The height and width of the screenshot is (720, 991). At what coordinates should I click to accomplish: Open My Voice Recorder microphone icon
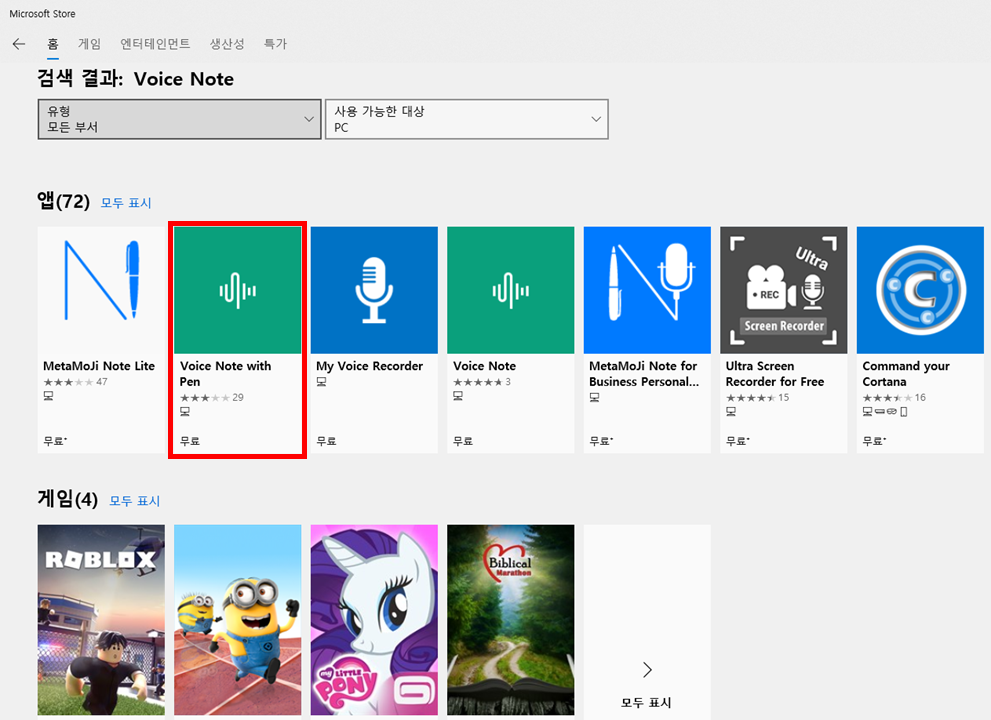click(x=374, y=290)
